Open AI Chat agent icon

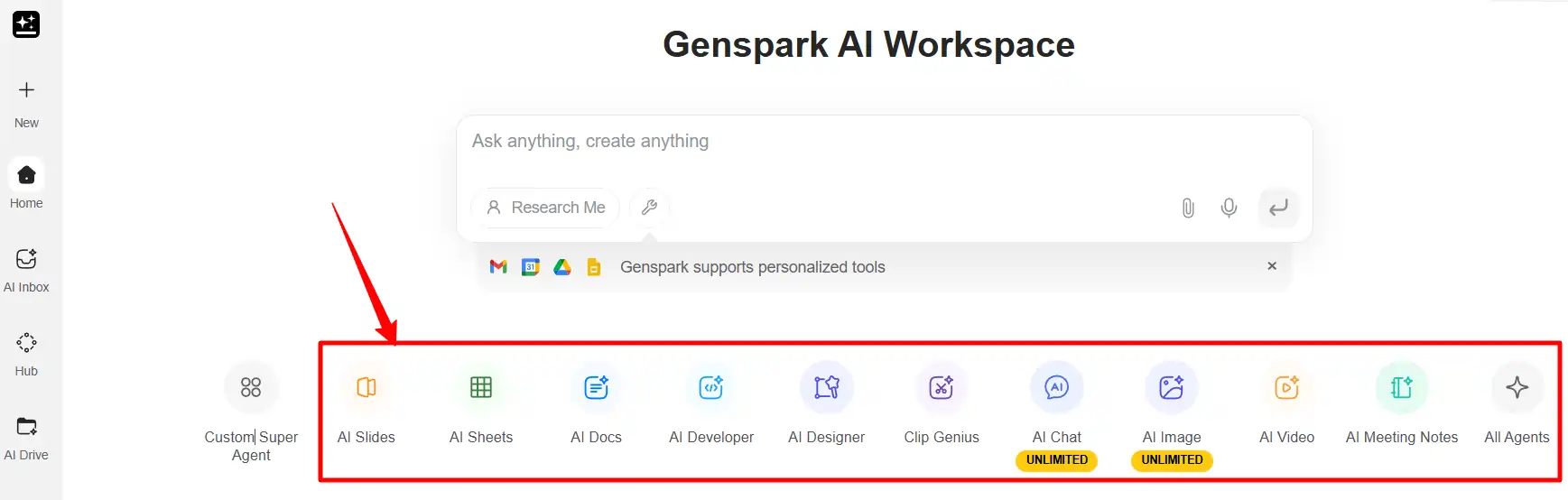pos(1057,387)
